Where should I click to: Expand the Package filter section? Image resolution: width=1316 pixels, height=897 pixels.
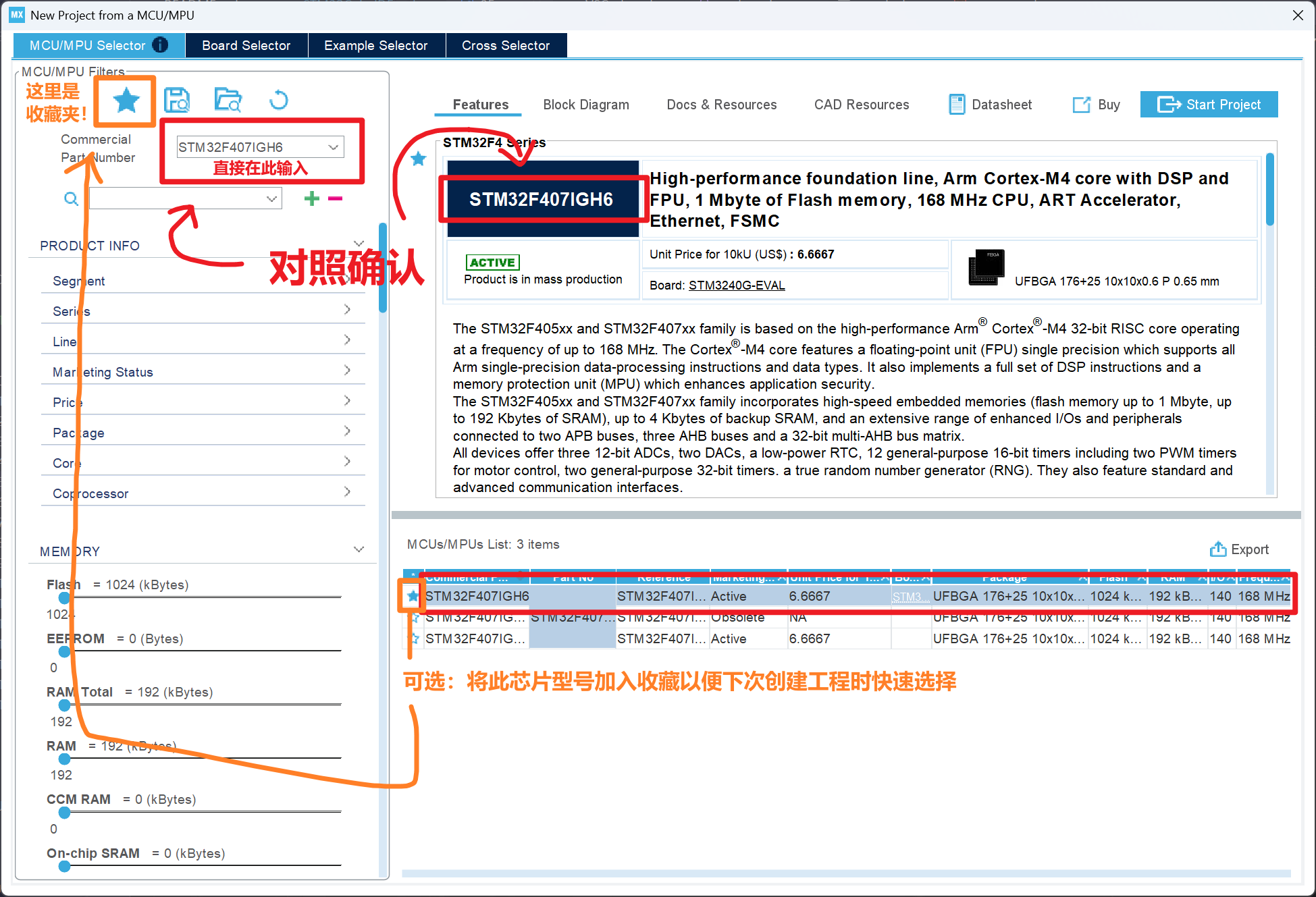tap(347, 431)
